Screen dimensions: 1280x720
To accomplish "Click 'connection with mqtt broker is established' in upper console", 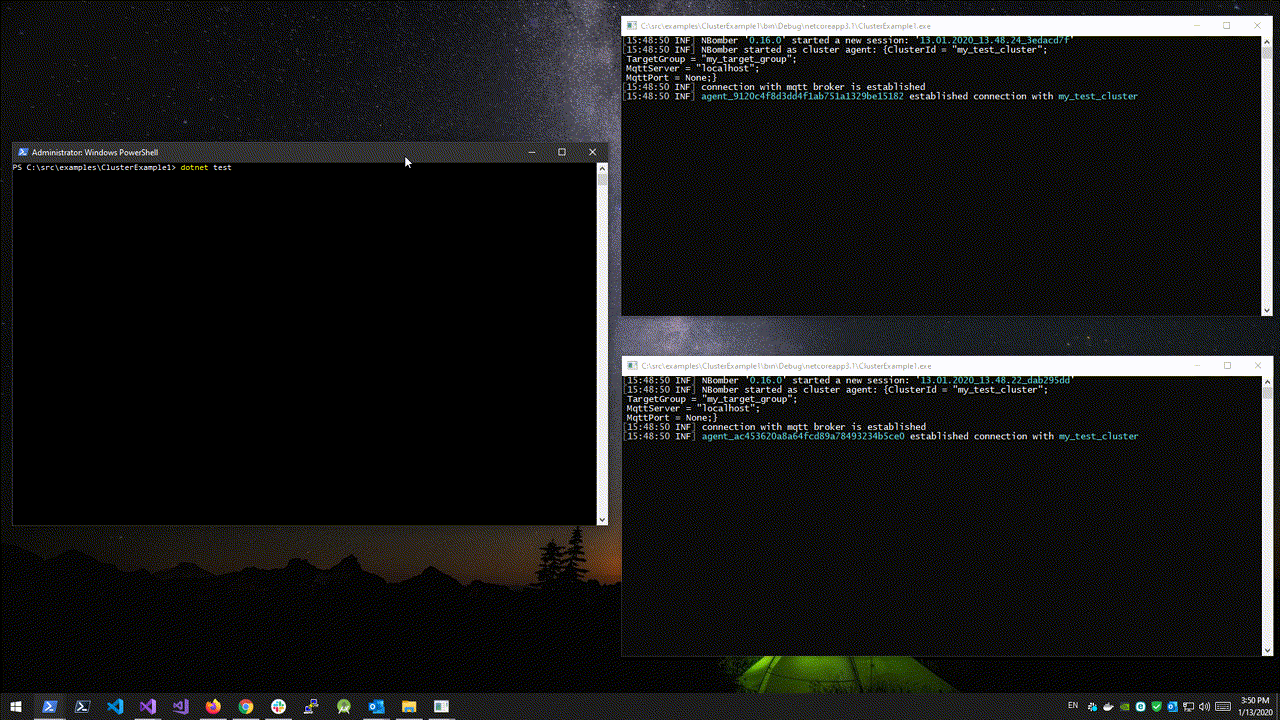I will (x=813, y=87).
